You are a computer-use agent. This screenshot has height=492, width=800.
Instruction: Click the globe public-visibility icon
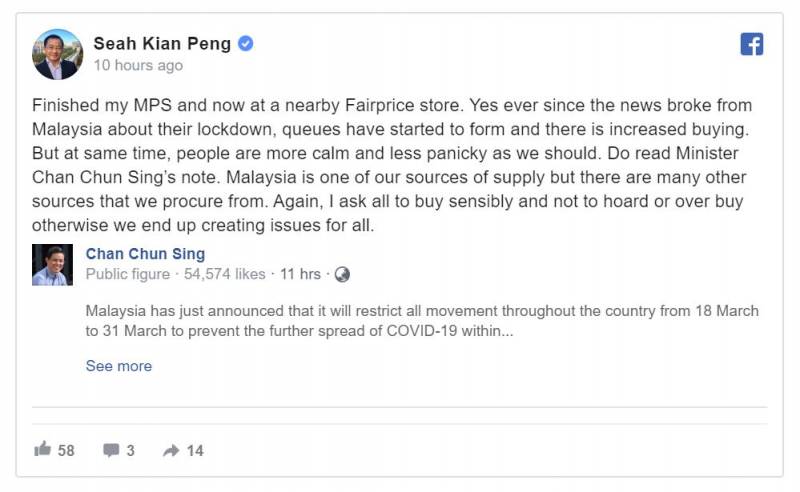[342, 274]
